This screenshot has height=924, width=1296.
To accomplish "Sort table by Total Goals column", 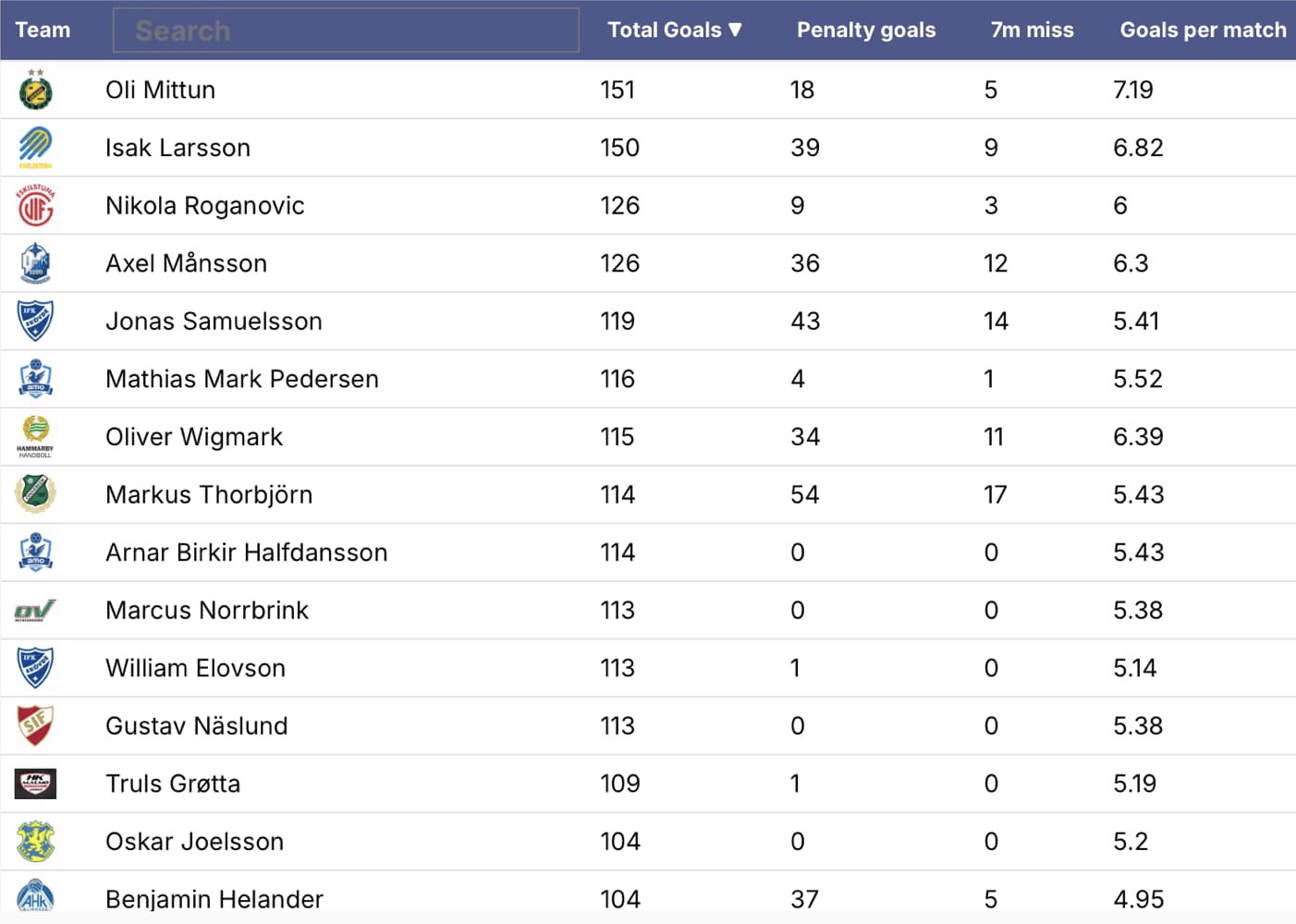I will click(664, 30).
